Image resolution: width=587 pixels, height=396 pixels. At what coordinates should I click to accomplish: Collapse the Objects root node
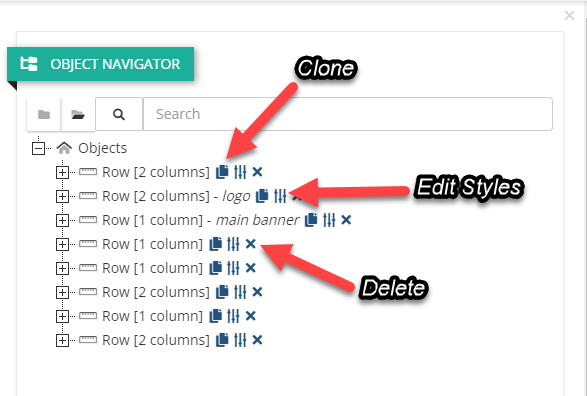(38, 148)
